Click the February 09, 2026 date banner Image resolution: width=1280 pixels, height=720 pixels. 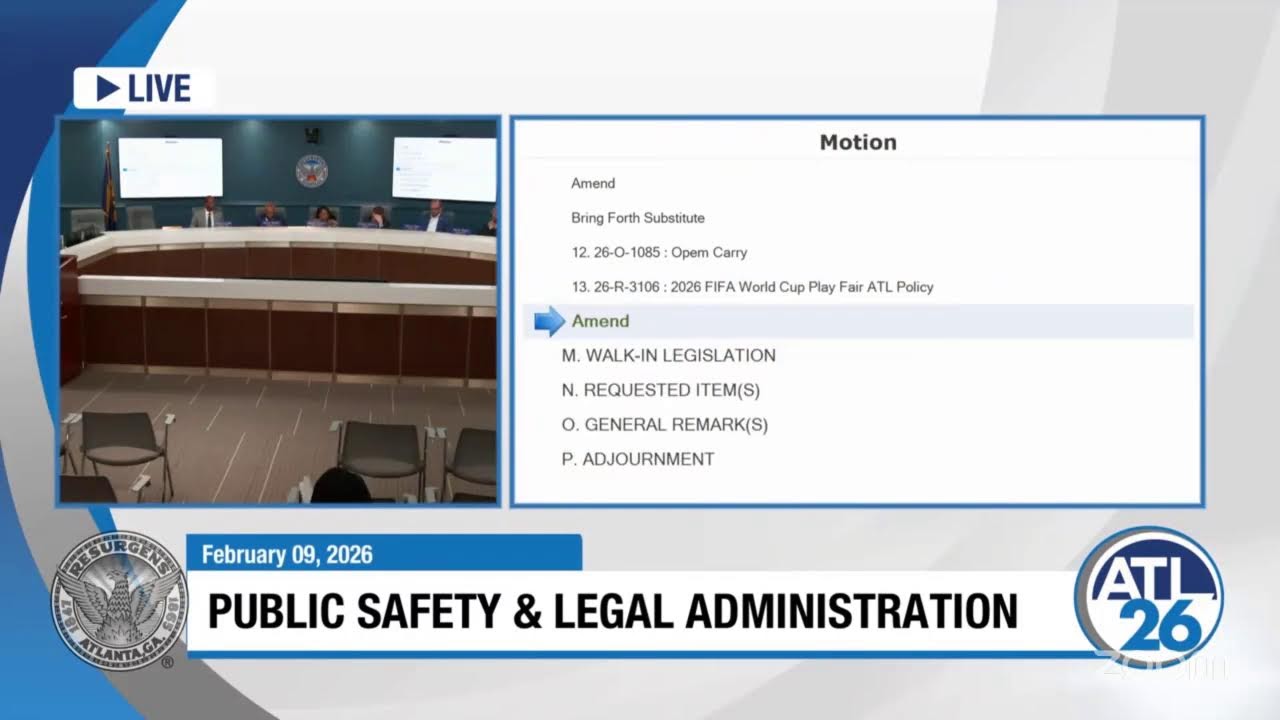384,554
